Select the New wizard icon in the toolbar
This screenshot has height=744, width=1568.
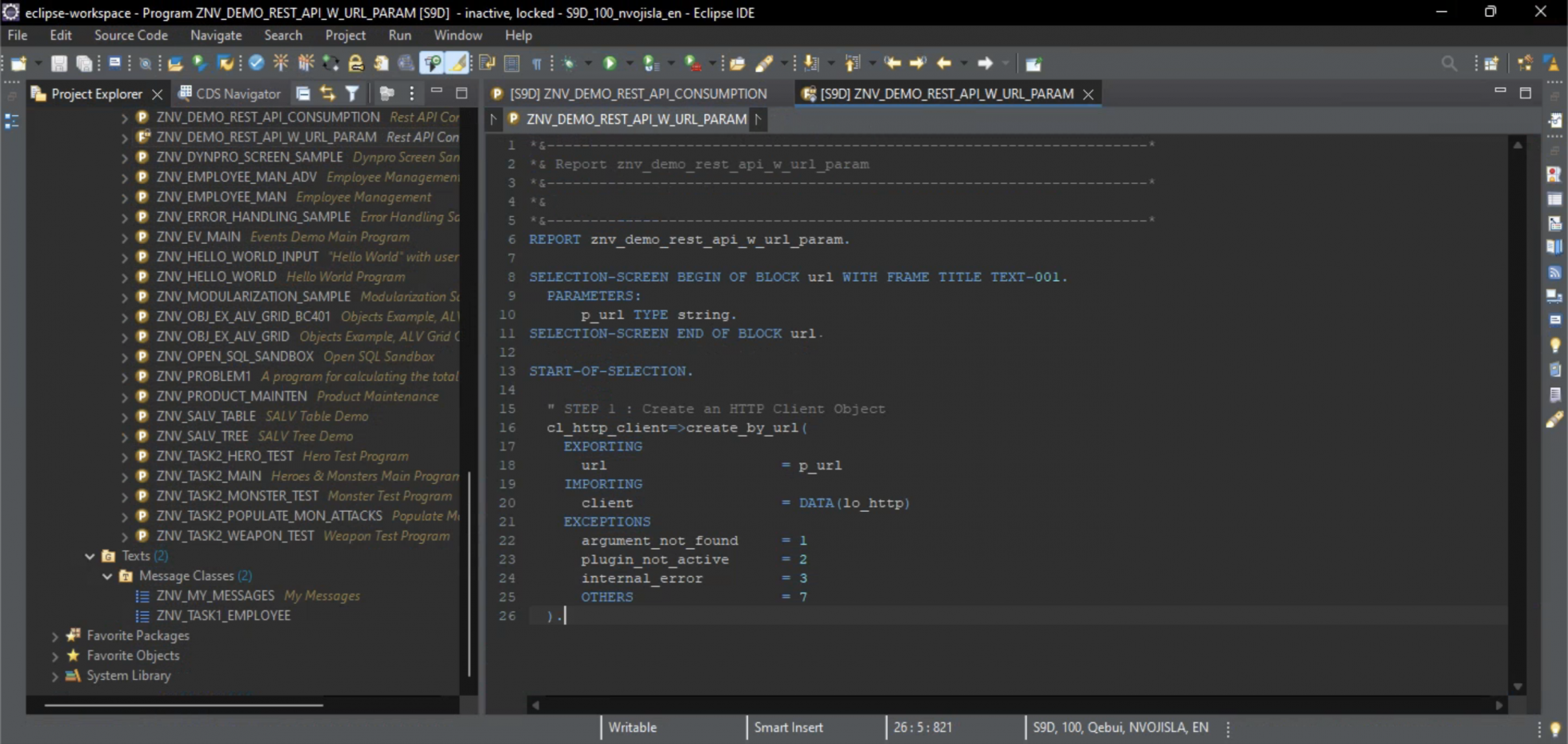19,63
